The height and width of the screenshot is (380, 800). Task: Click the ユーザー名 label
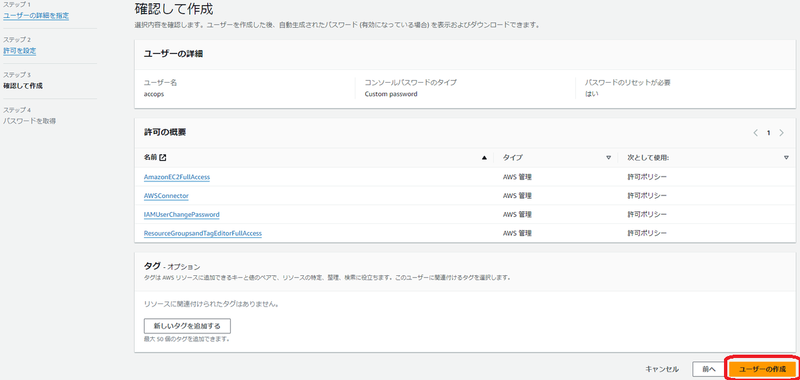tap(160, 82)
